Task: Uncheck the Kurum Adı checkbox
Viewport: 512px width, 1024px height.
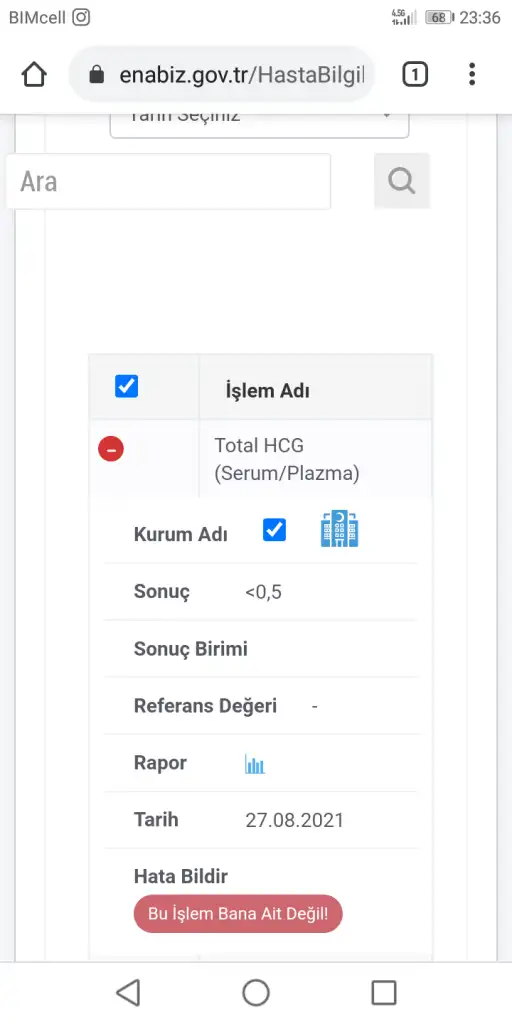Action: (x=274, y=530)
